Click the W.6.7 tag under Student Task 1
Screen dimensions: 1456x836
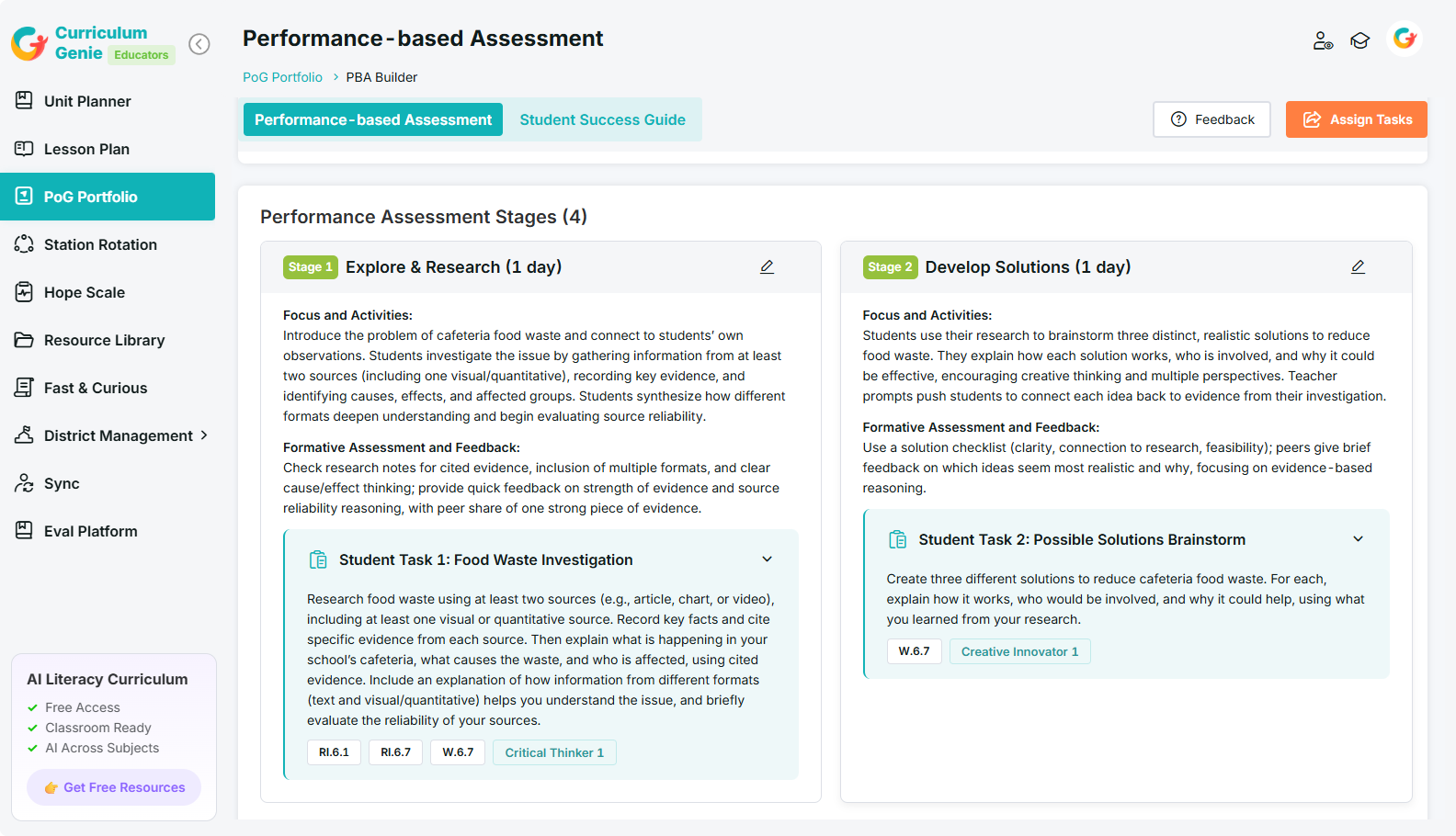pyautogui.click(x=458, y=752)
